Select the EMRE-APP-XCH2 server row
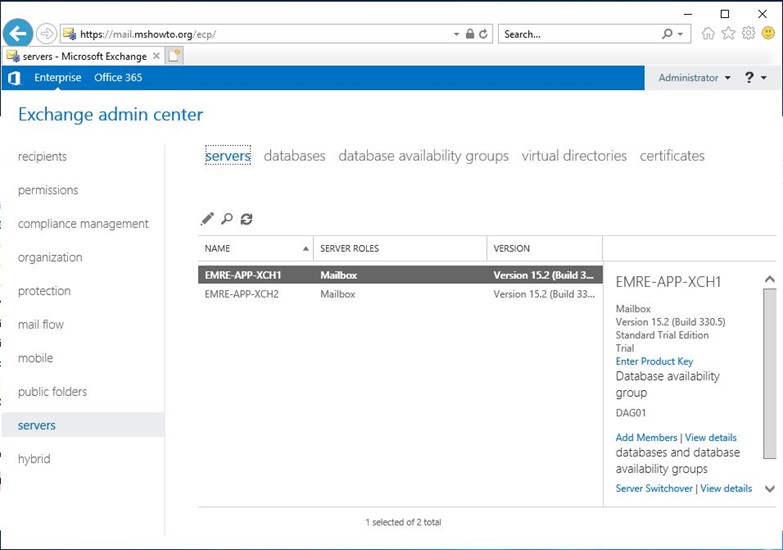783x550 pixels. tap(400, 294)
